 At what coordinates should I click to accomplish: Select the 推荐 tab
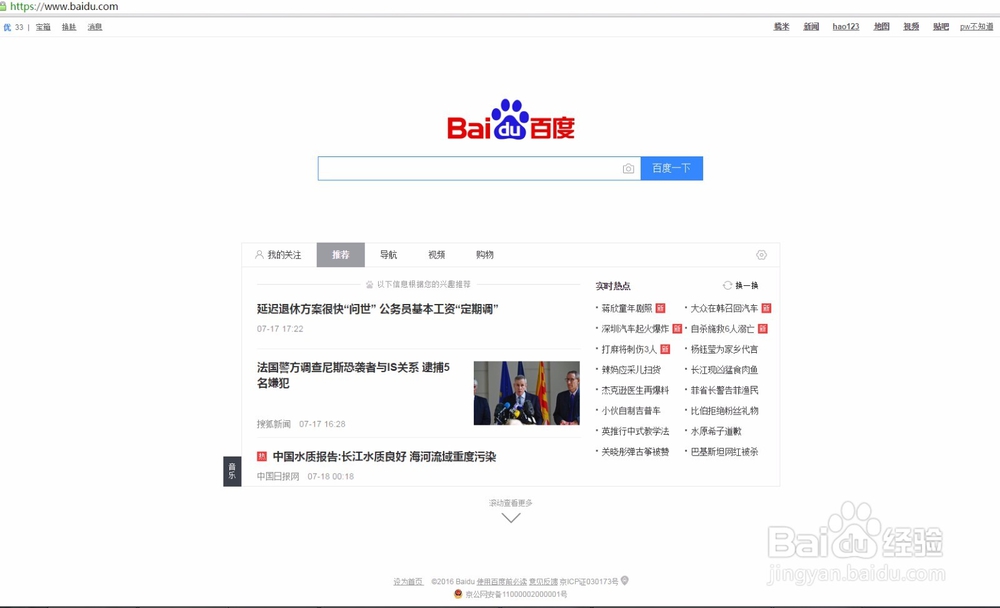point(341,255)
